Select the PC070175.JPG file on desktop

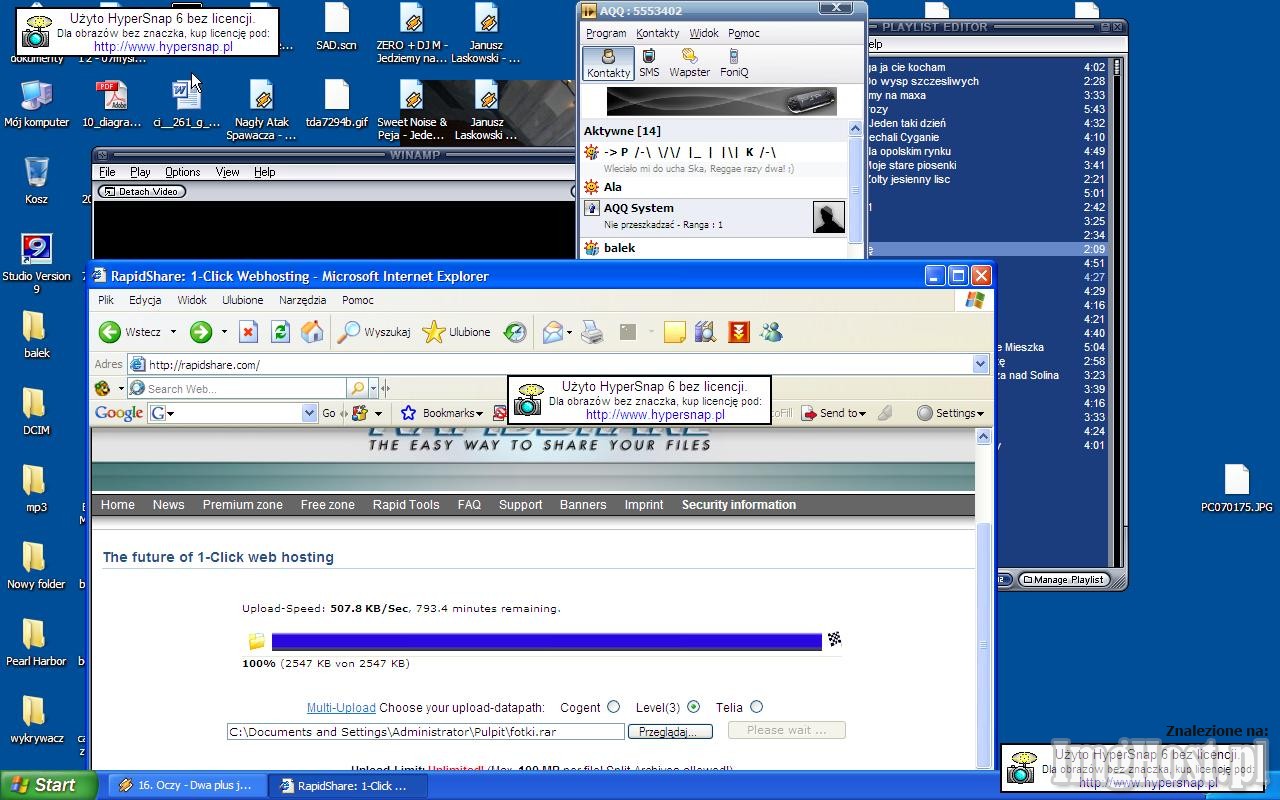click(1237, 489)
